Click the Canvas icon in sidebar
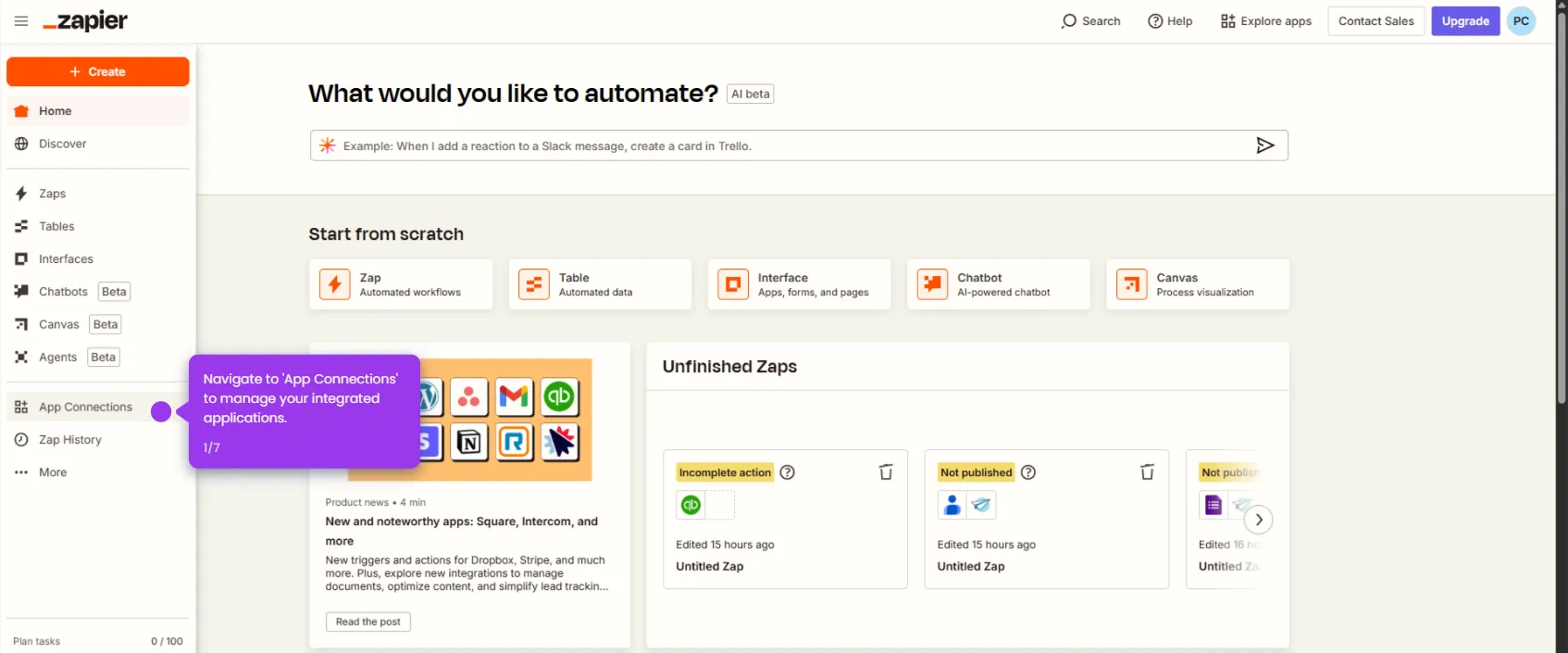Viewport: 1568px width, 653px height. click(x=21, y=324)
